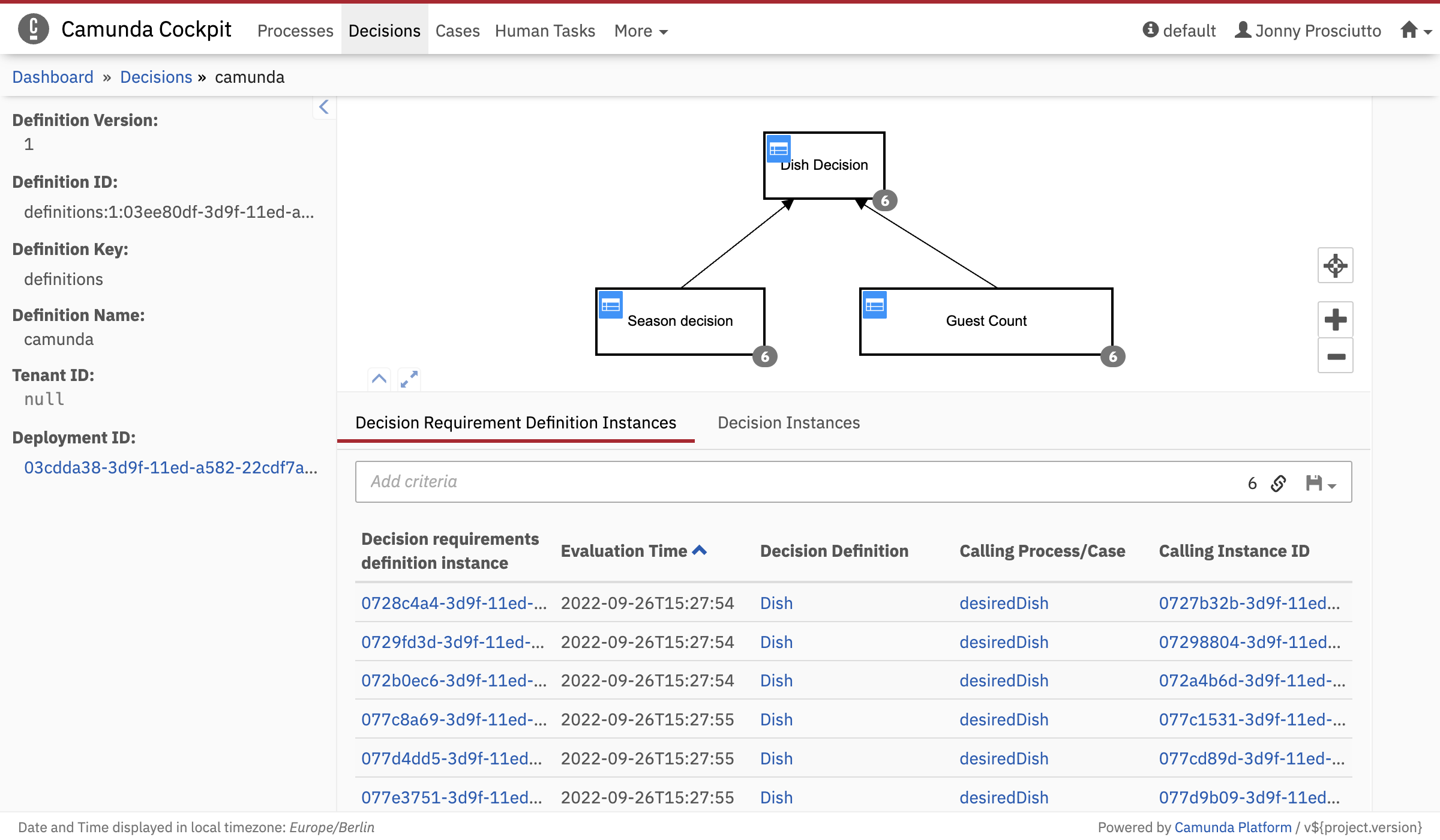Open calling instance 07298804-3d9f-11ed
This screenshot has height=840, width=1440.
1249,642
